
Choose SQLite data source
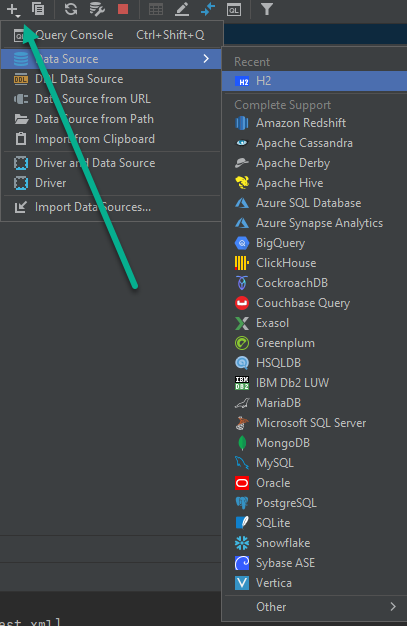tap(314, 523)
